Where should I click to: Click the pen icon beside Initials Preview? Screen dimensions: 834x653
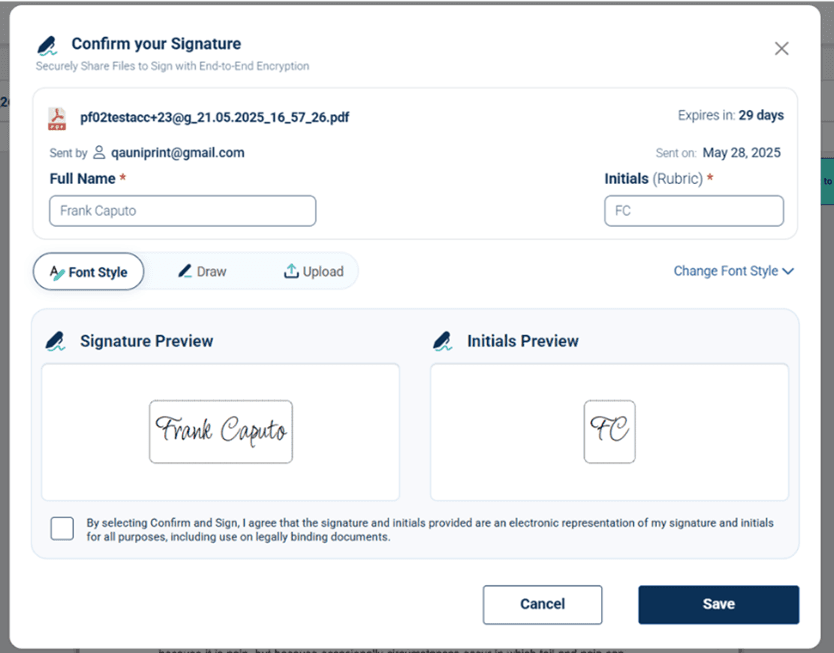[x=443, y=341]
